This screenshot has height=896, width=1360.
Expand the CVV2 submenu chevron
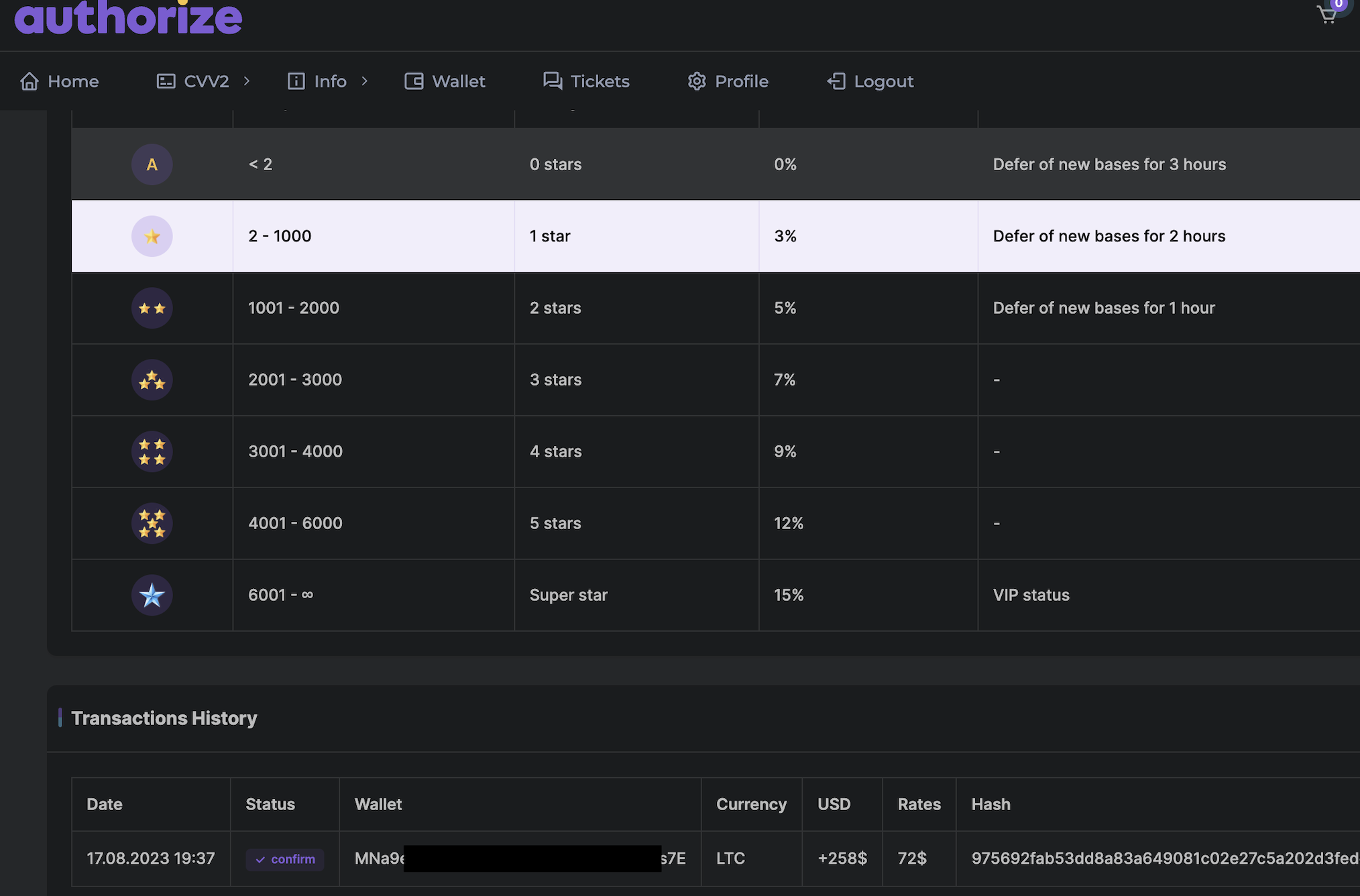click(247, 81)
